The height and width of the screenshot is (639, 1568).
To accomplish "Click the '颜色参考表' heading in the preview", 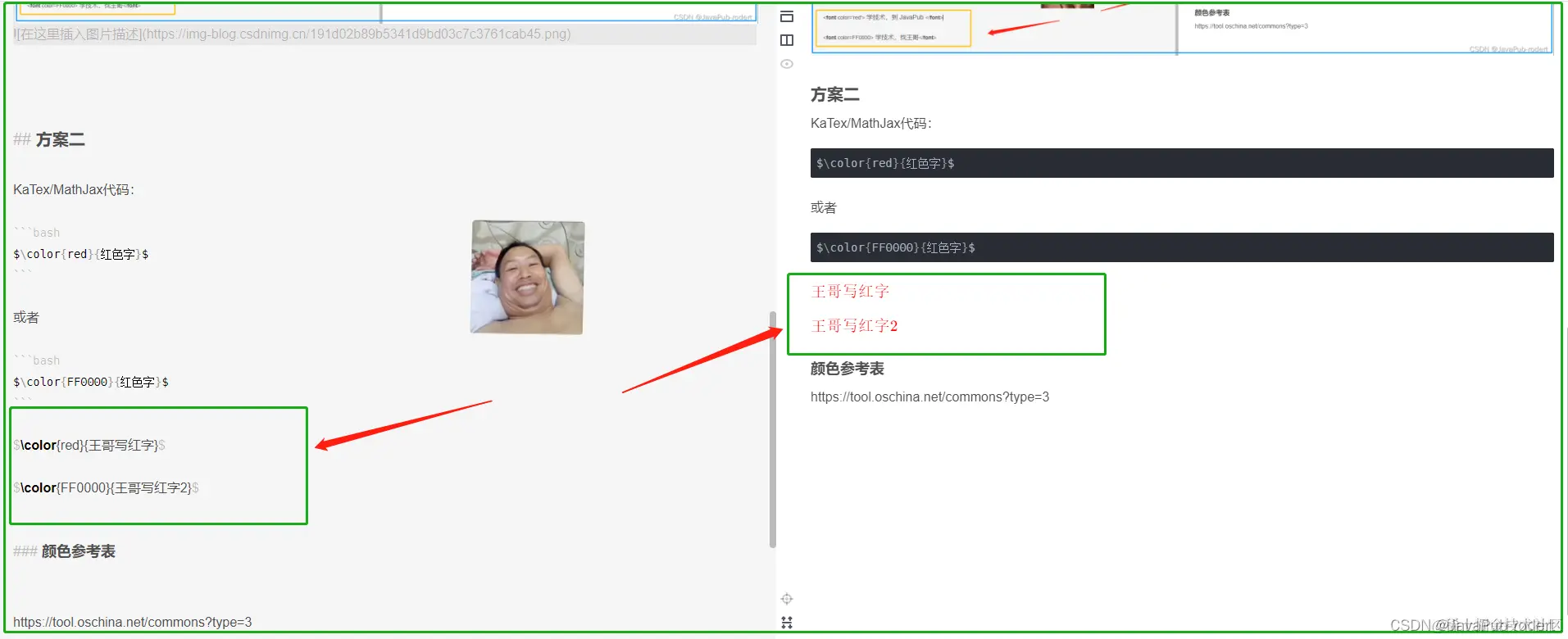I will (848, 369).
